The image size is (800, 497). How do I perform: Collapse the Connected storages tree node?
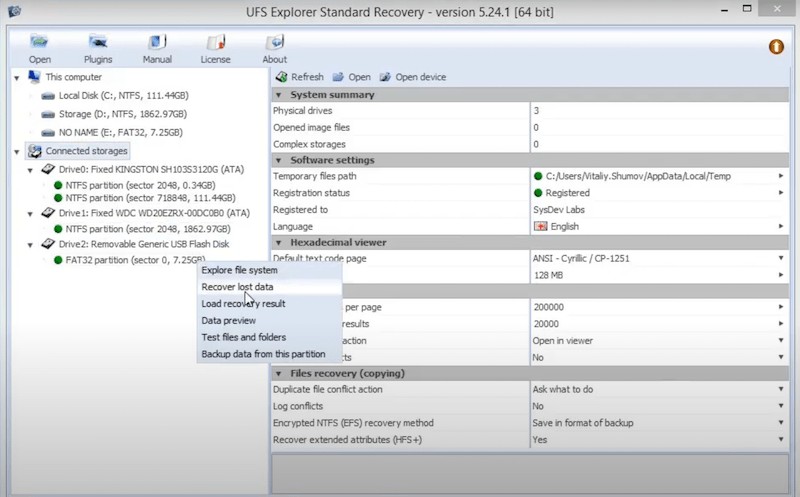(x=17, y=152)
